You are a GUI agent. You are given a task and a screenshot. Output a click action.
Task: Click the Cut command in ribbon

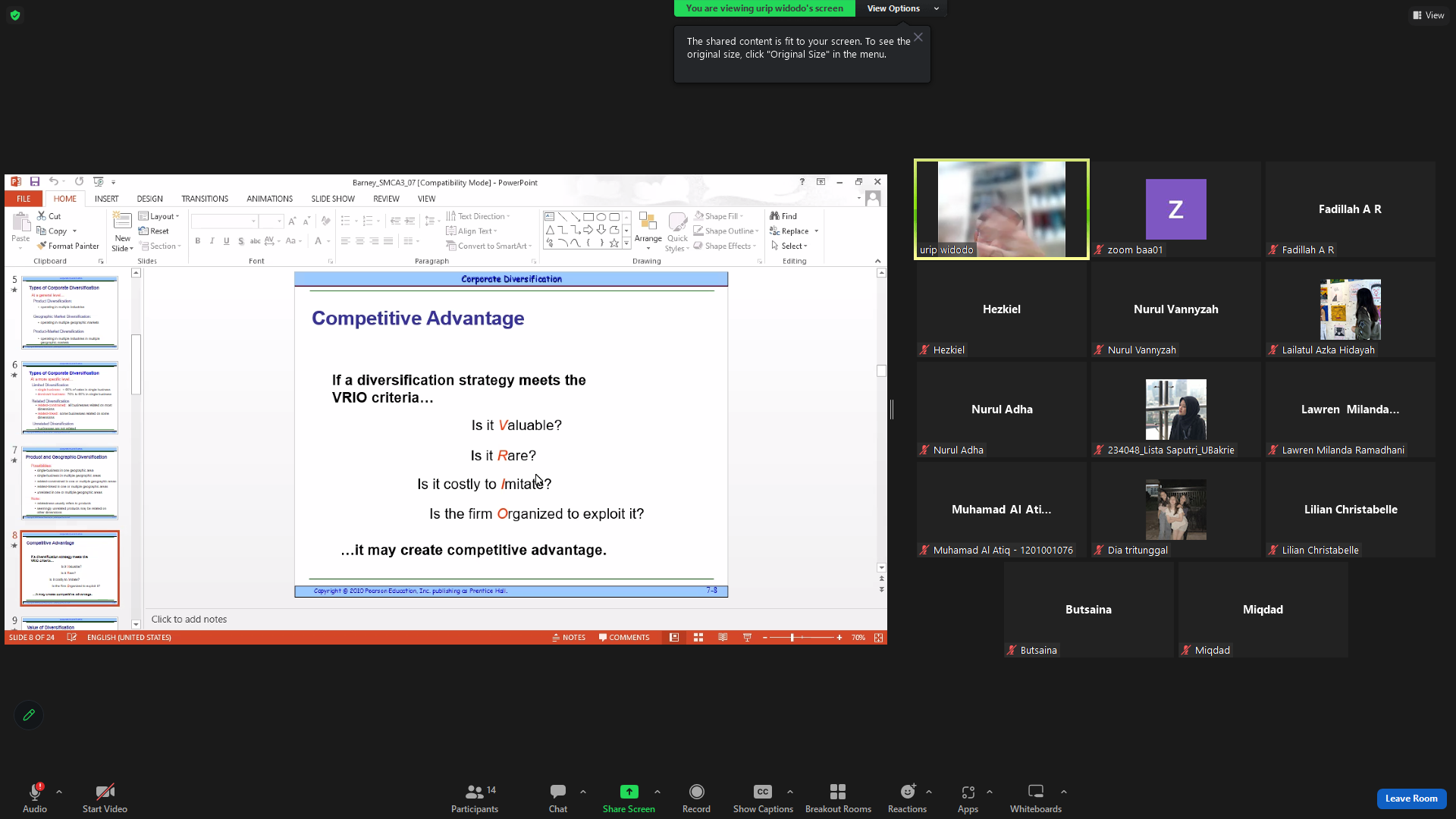(49, 216)
